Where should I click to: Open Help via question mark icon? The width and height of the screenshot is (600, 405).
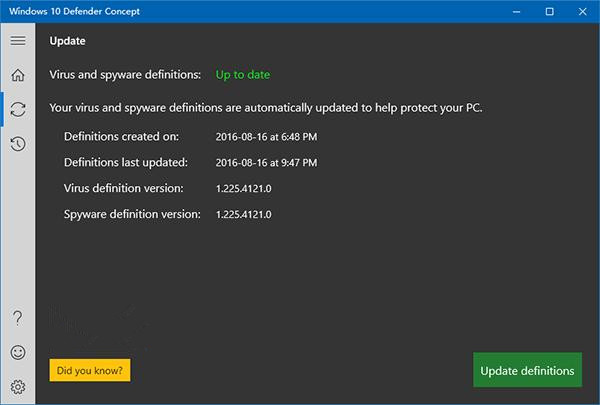click(x=18, y=318)
